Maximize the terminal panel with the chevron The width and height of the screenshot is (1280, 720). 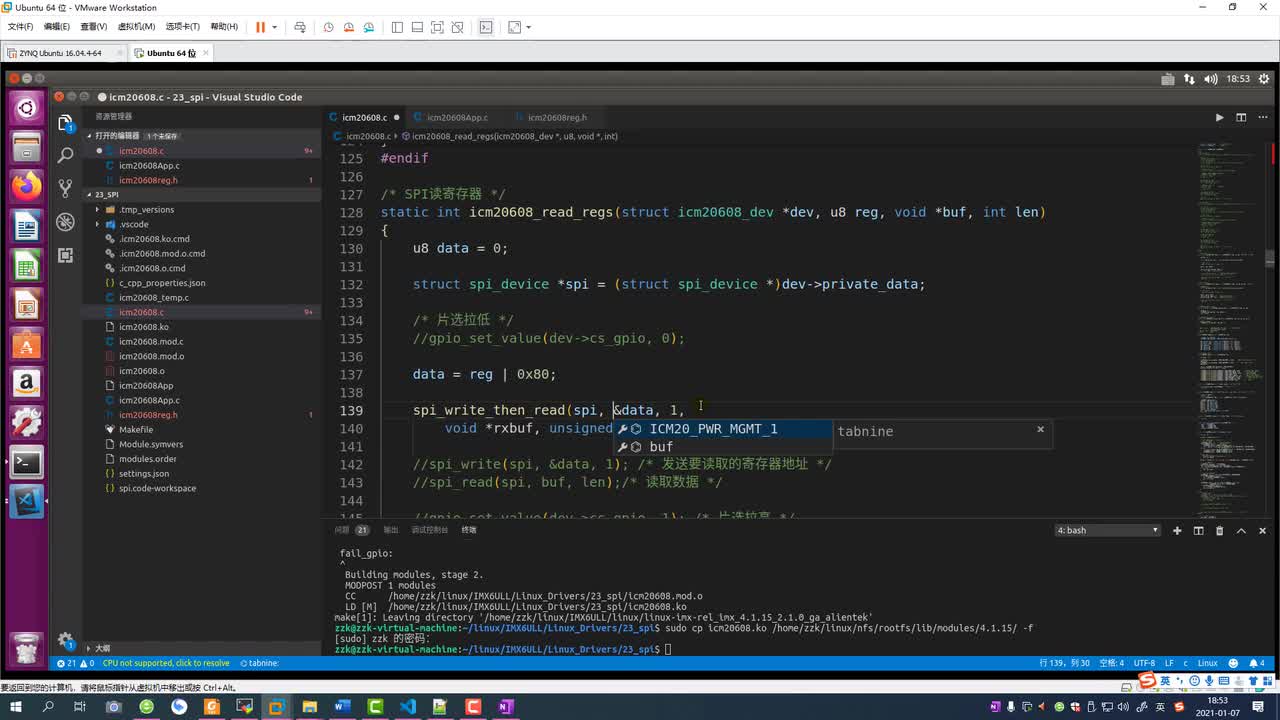(1241, 530)
